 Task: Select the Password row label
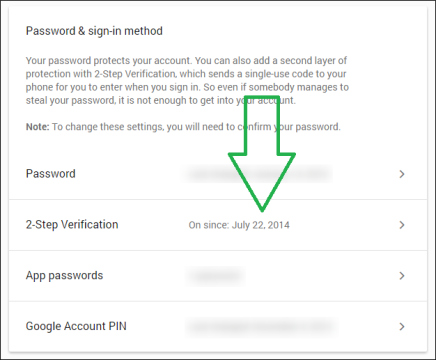pos(51,174)
